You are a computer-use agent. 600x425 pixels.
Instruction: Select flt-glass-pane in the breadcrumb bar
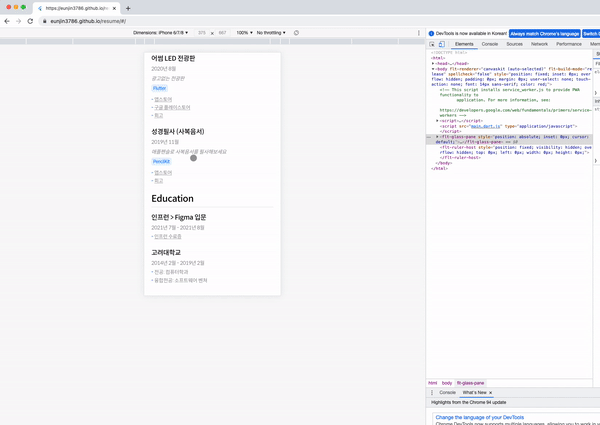470,383
